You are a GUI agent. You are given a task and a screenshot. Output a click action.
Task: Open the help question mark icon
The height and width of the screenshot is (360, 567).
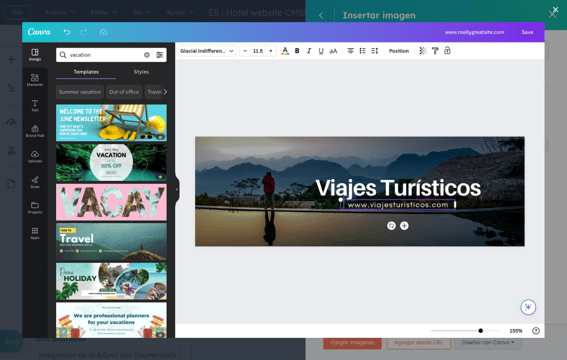536,331
